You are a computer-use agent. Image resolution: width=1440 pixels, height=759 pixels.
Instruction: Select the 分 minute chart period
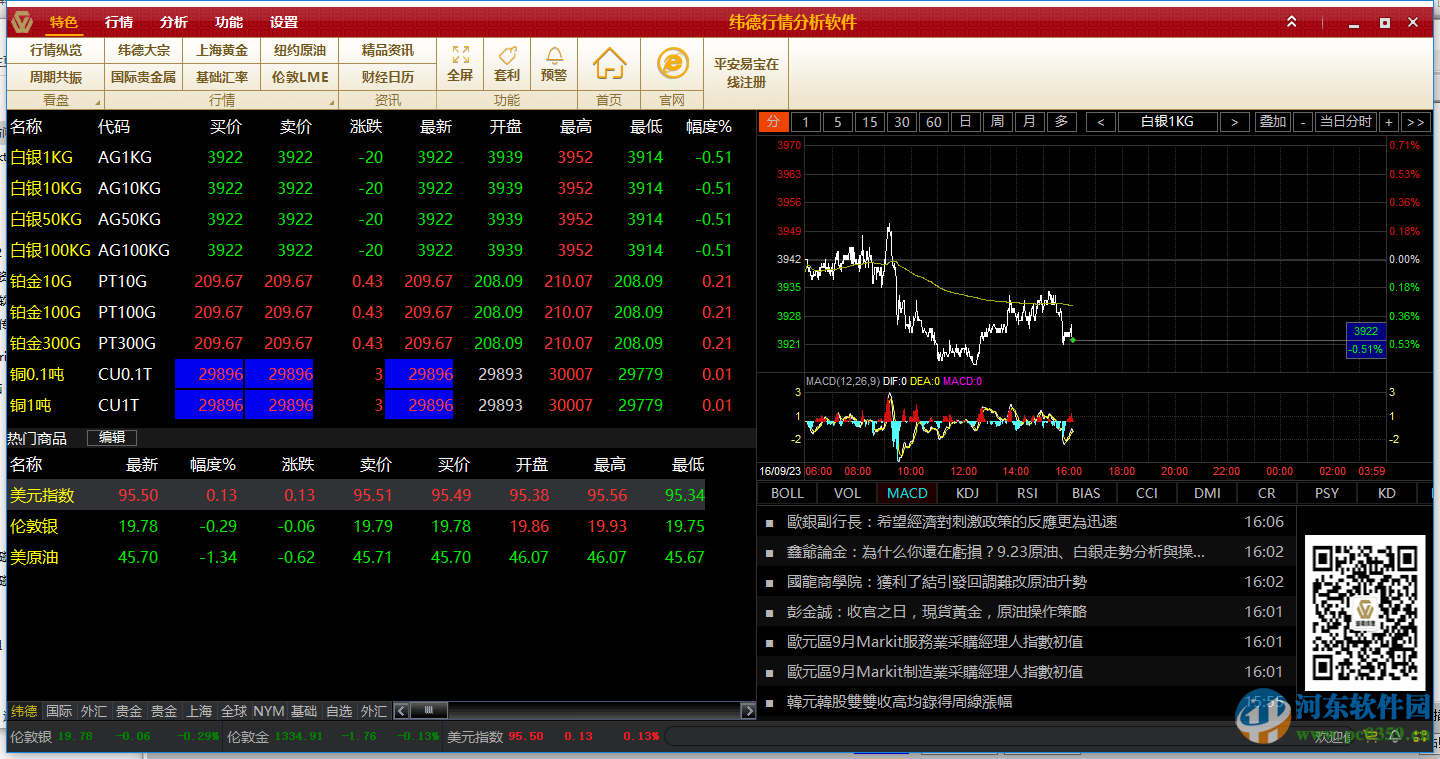[x=774, y=122]
